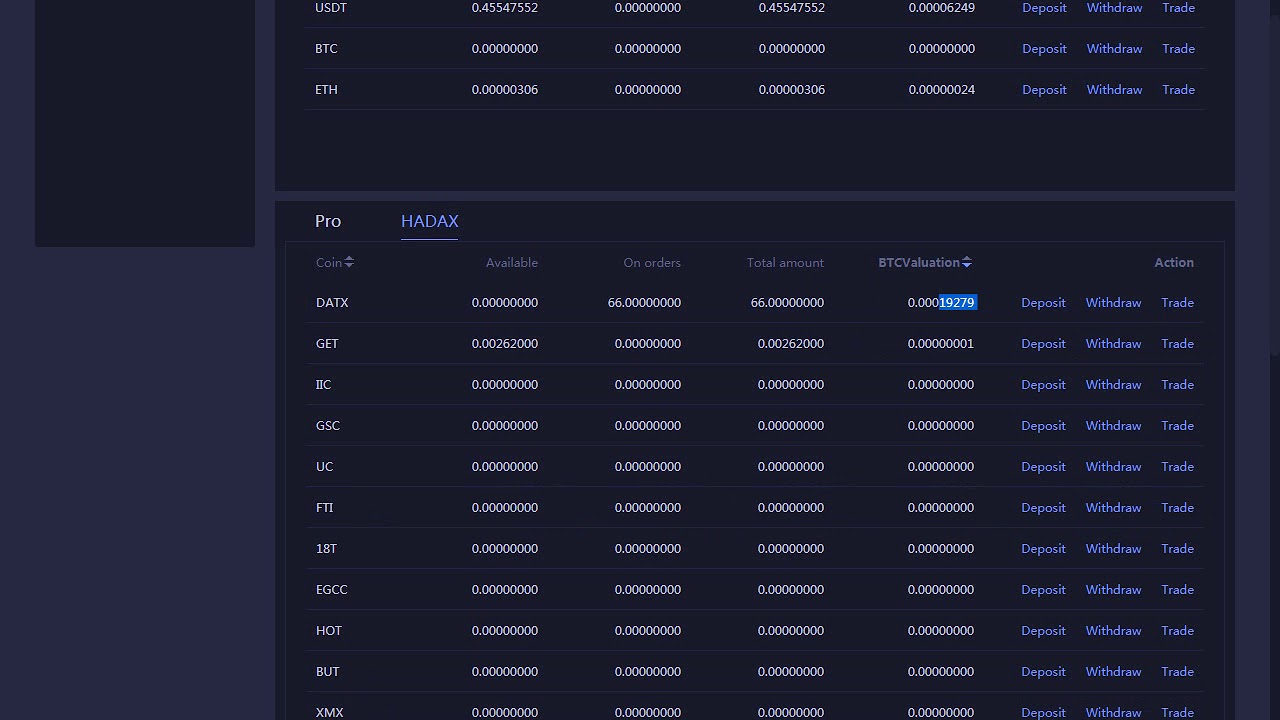Deposit BUT
This screenshot has width=1280, height=720.
1043,671
